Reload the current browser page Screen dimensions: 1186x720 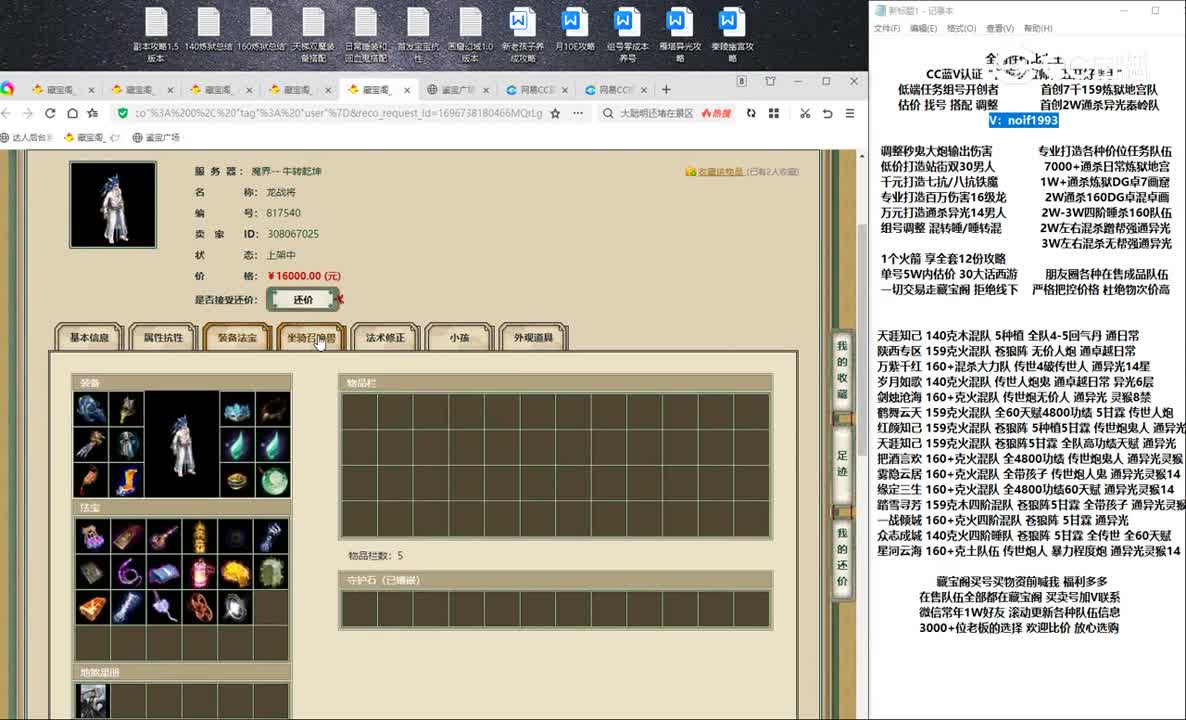point(50,113)
